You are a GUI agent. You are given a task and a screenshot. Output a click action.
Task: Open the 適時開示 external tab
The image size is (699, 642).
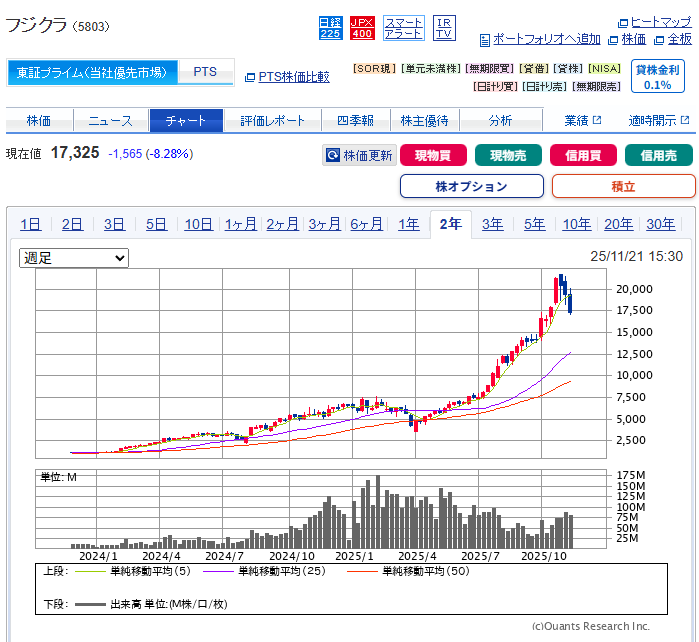(x=658, y=120)
